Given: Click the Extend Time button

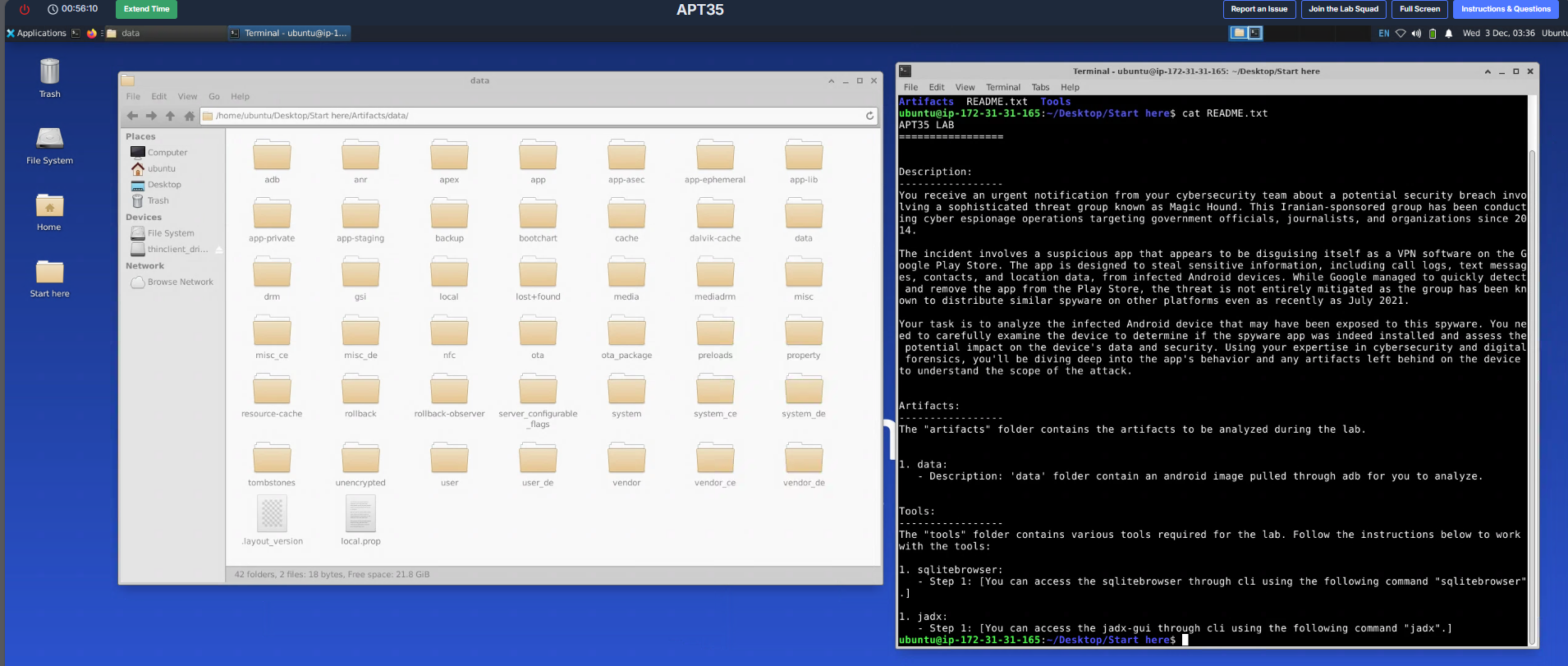Looking at the screenshot, I should pyautogui.click(x=146, y=9).
